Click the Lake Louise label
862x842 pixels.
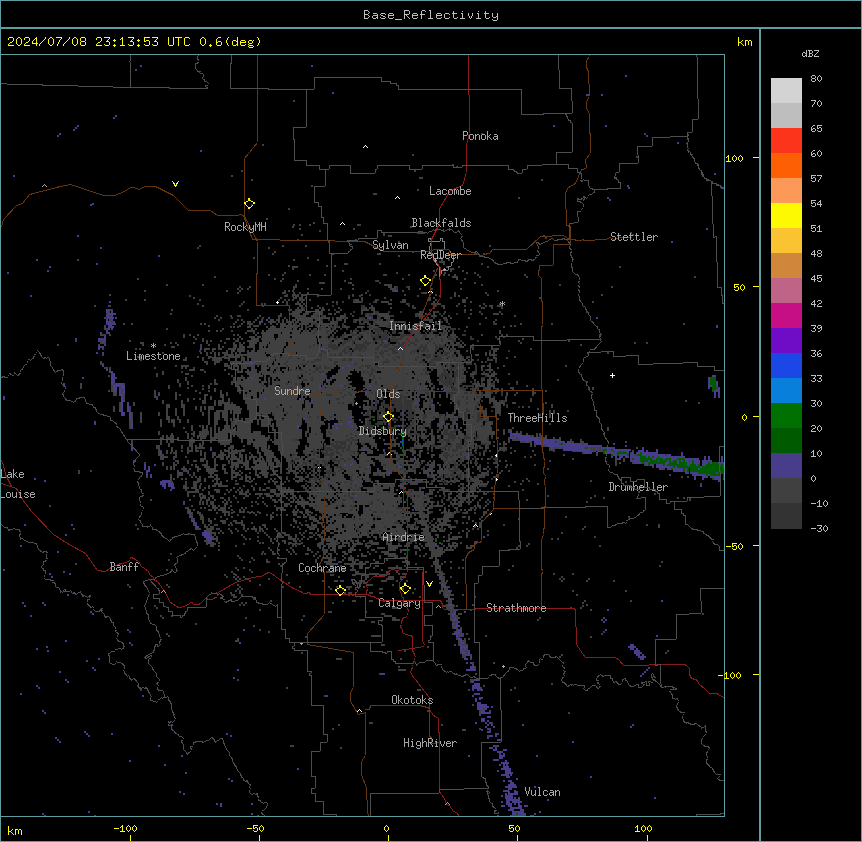17,484
